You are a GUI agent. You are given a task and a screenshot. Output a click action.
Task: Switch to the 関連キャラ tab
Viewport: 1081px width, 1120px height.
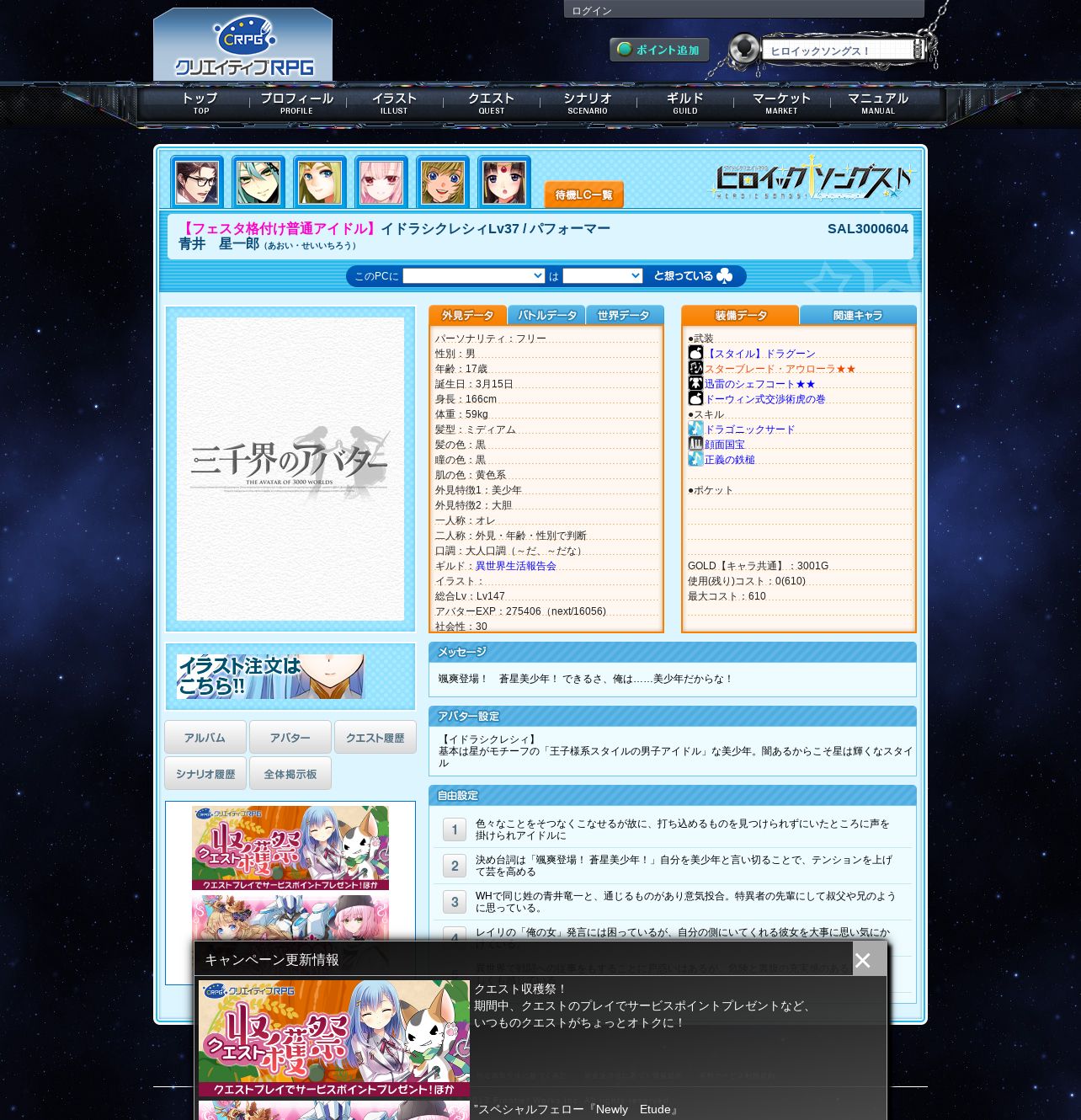pos(858,315)
